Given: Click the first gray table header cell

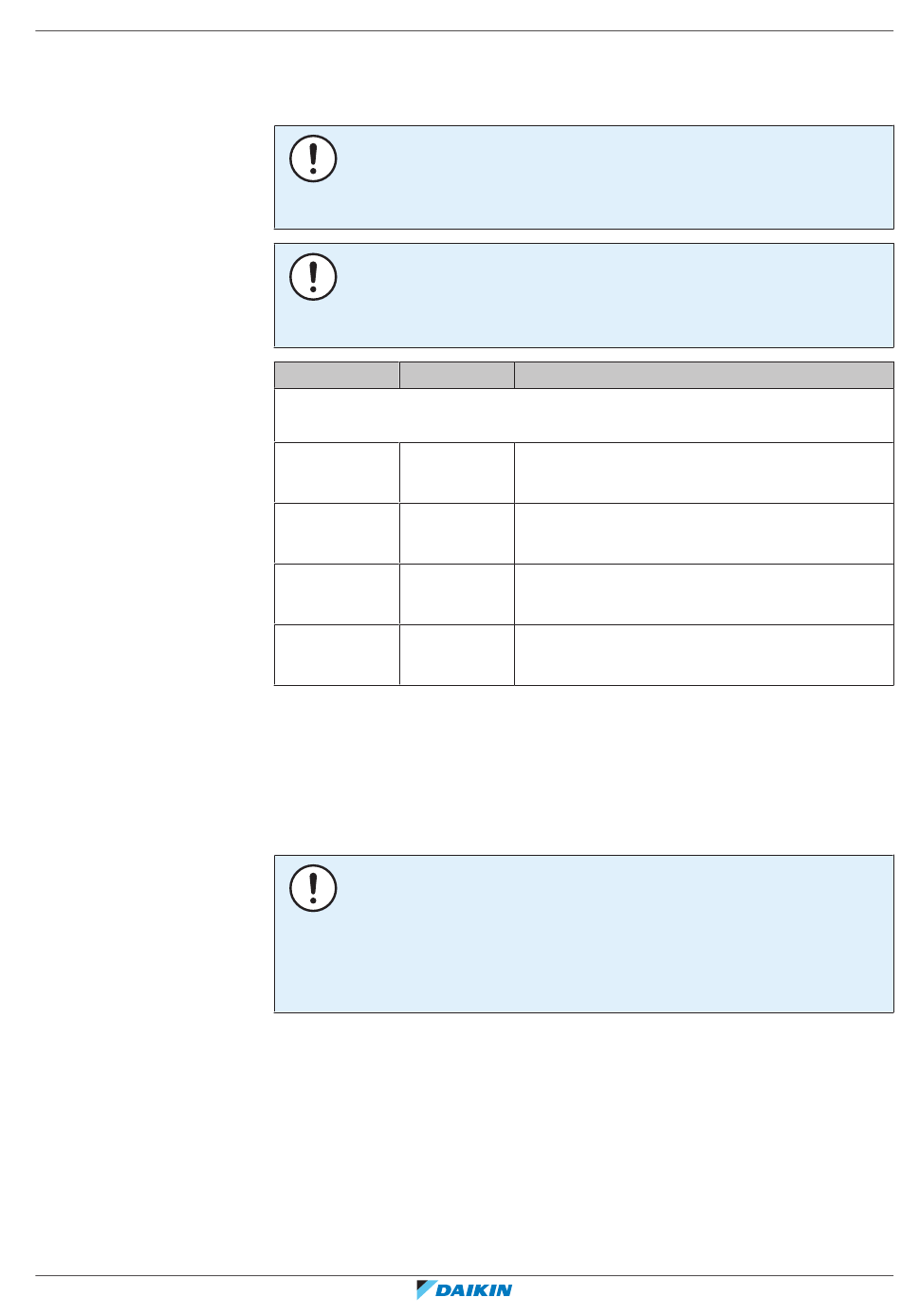Looking at the screenshot, I should pyautogui.click(x=337, y=375).
